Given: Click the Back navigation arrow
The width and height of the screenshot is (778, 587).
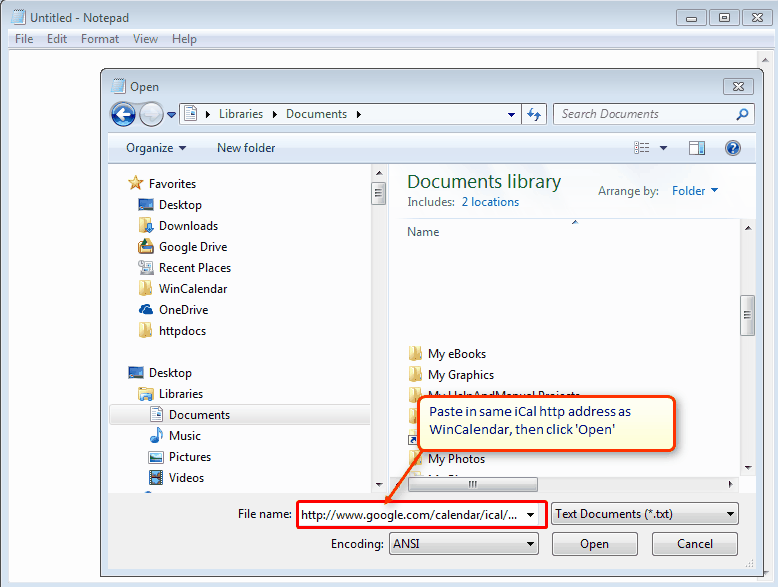Looking at the screenshot, I should (123, 114).
